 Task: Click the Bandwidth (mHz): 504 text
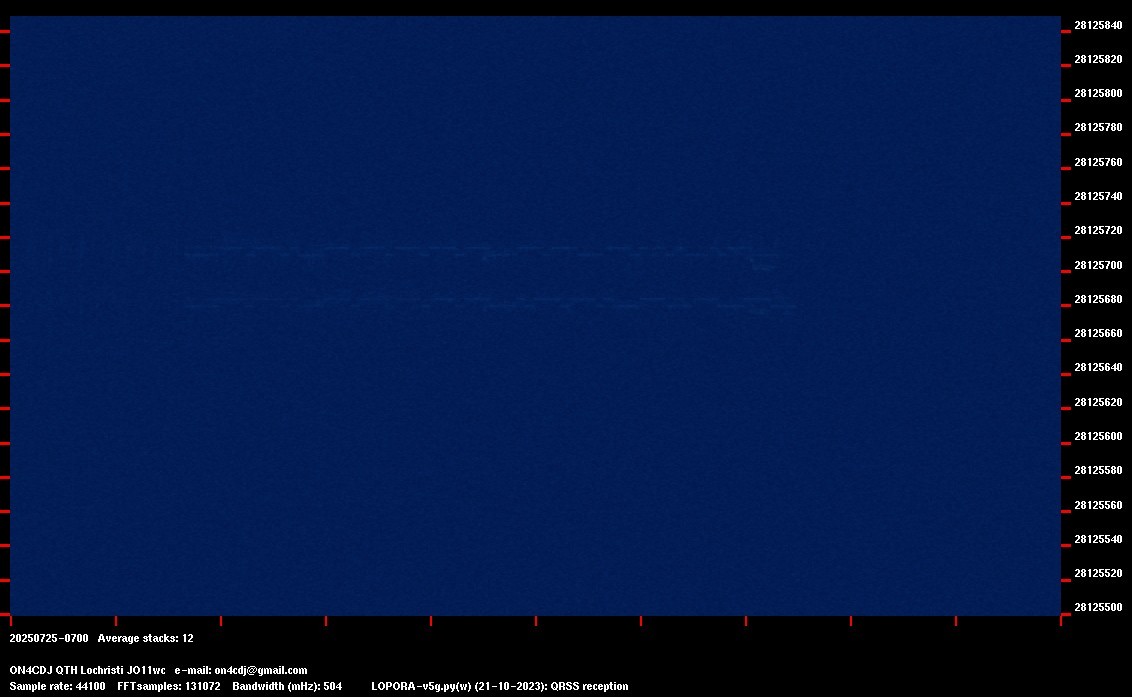tap(287, 686)
